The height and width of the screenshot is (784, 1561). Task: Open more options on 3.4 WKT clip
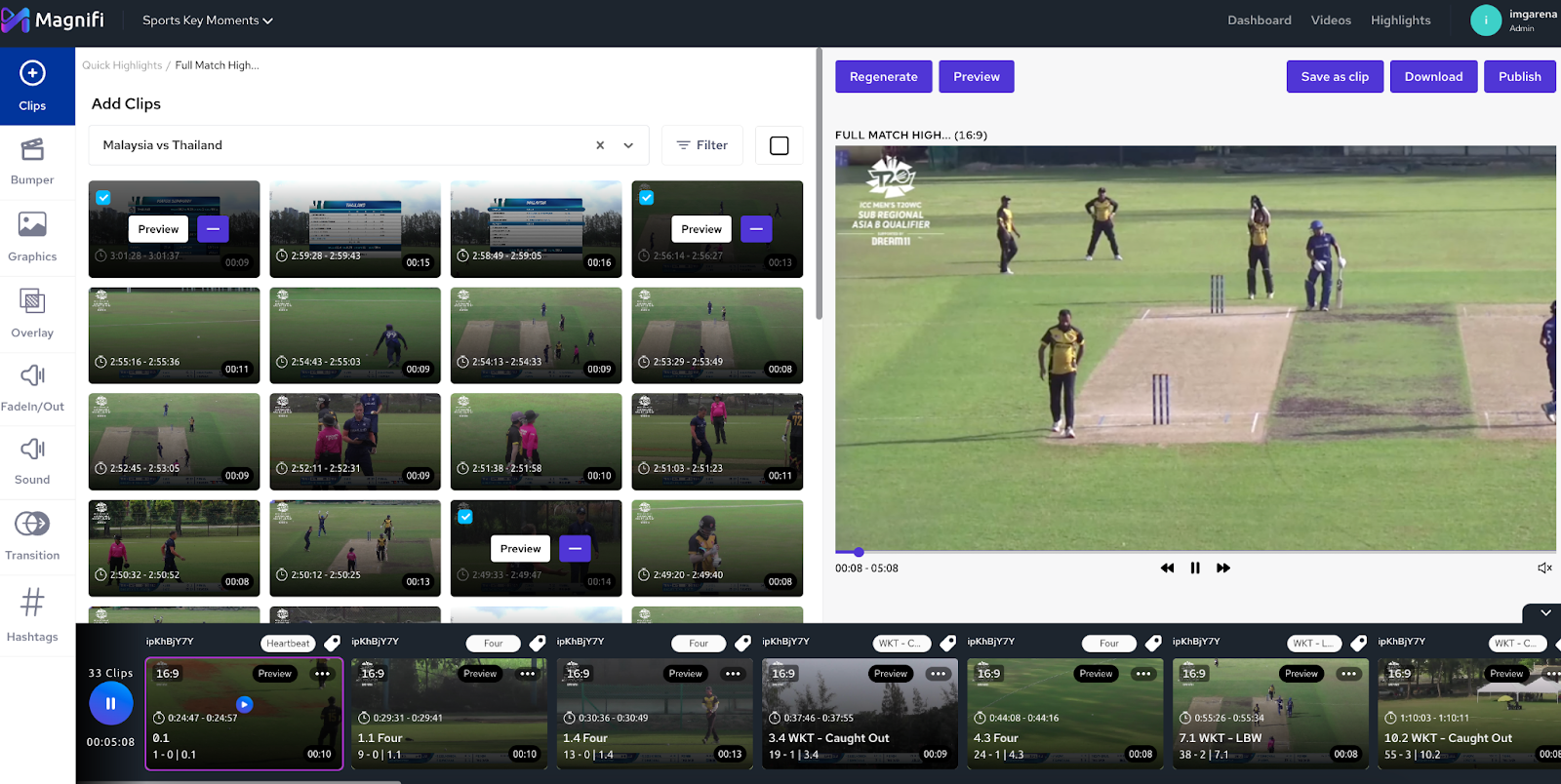tap(939, 674)
